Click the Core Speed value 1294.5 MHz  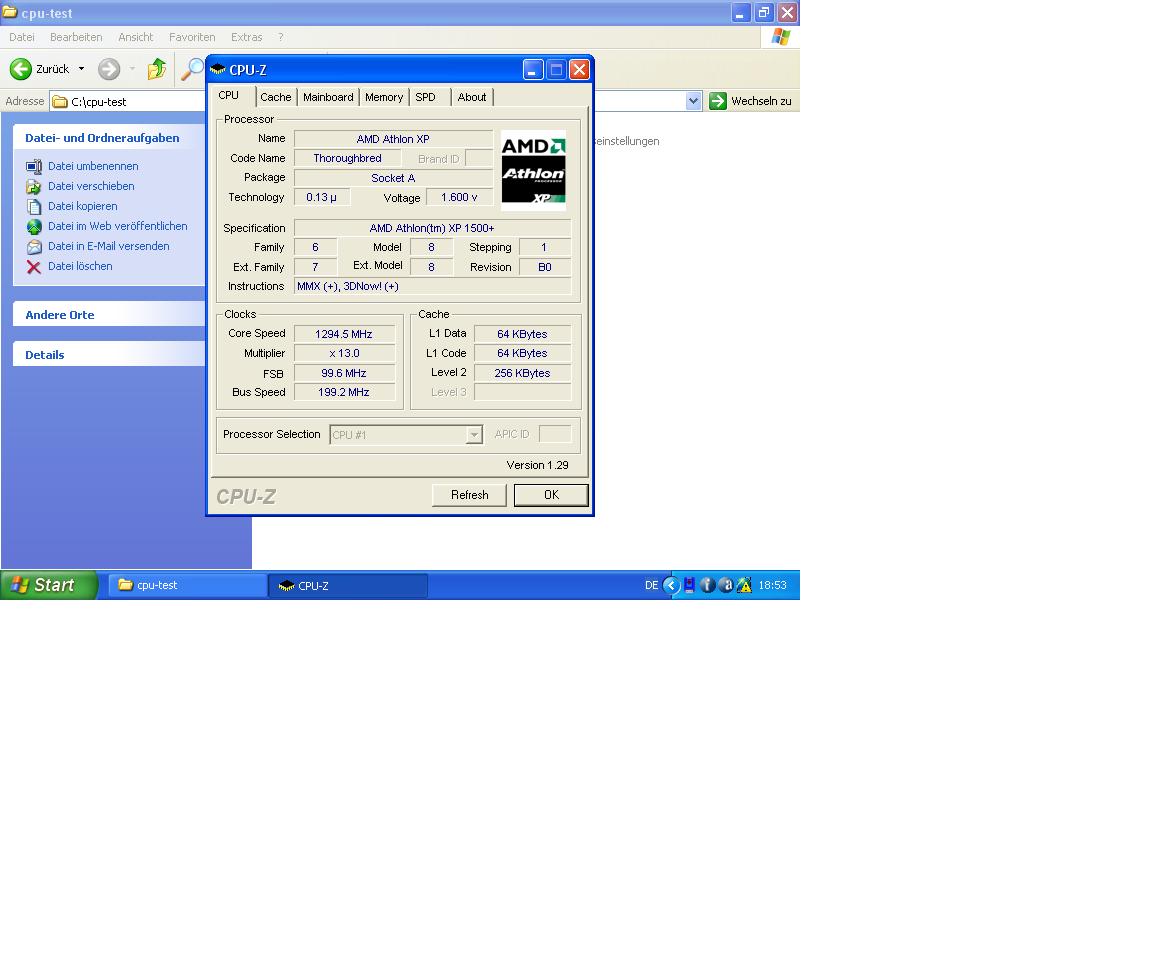[344, 334]
